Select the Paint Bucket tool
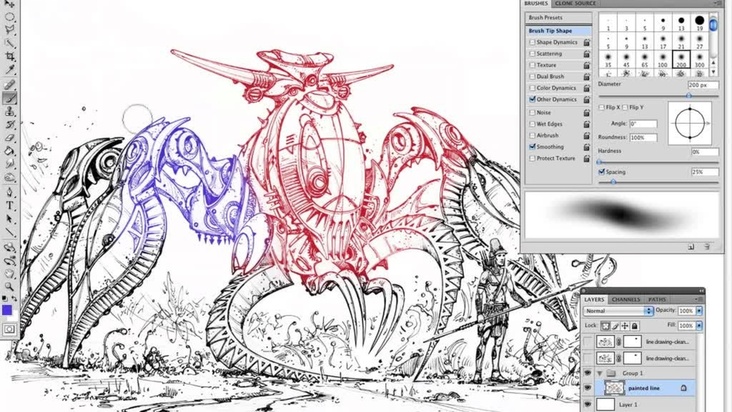732x412 pixels. [x=9, y=151]
